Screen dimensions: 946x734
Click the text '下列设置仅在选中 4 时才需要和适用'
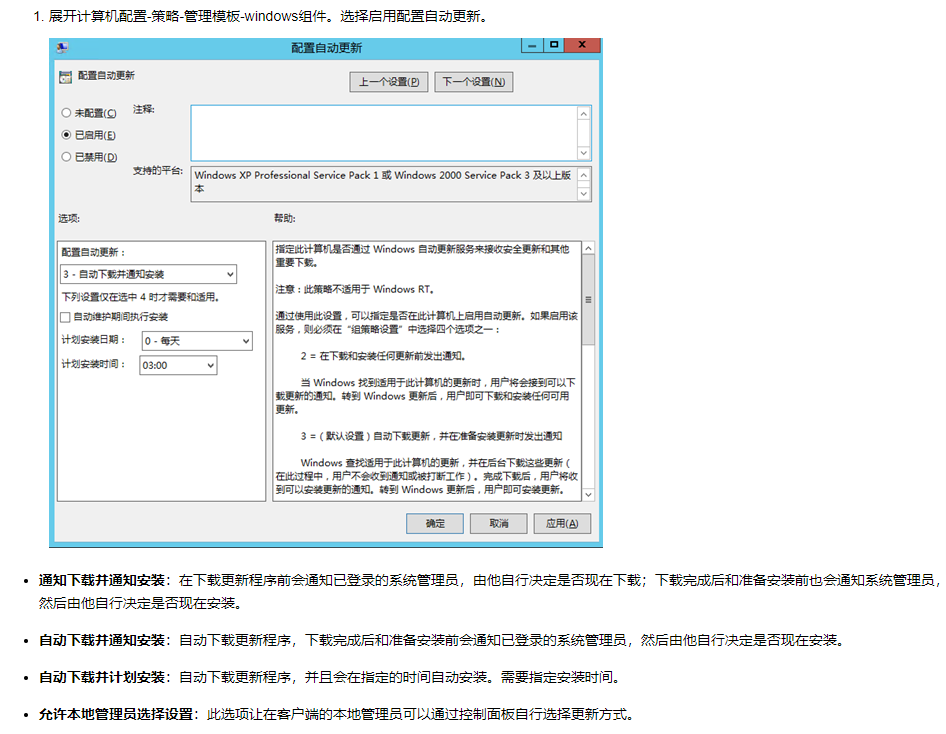pos(141,297)
